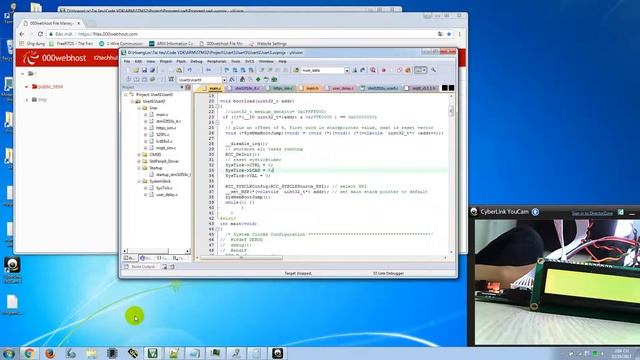Screen dimensions: 640x360
Task: Click Chrome icon in Windows taskbar
Action: click(29, 353)
